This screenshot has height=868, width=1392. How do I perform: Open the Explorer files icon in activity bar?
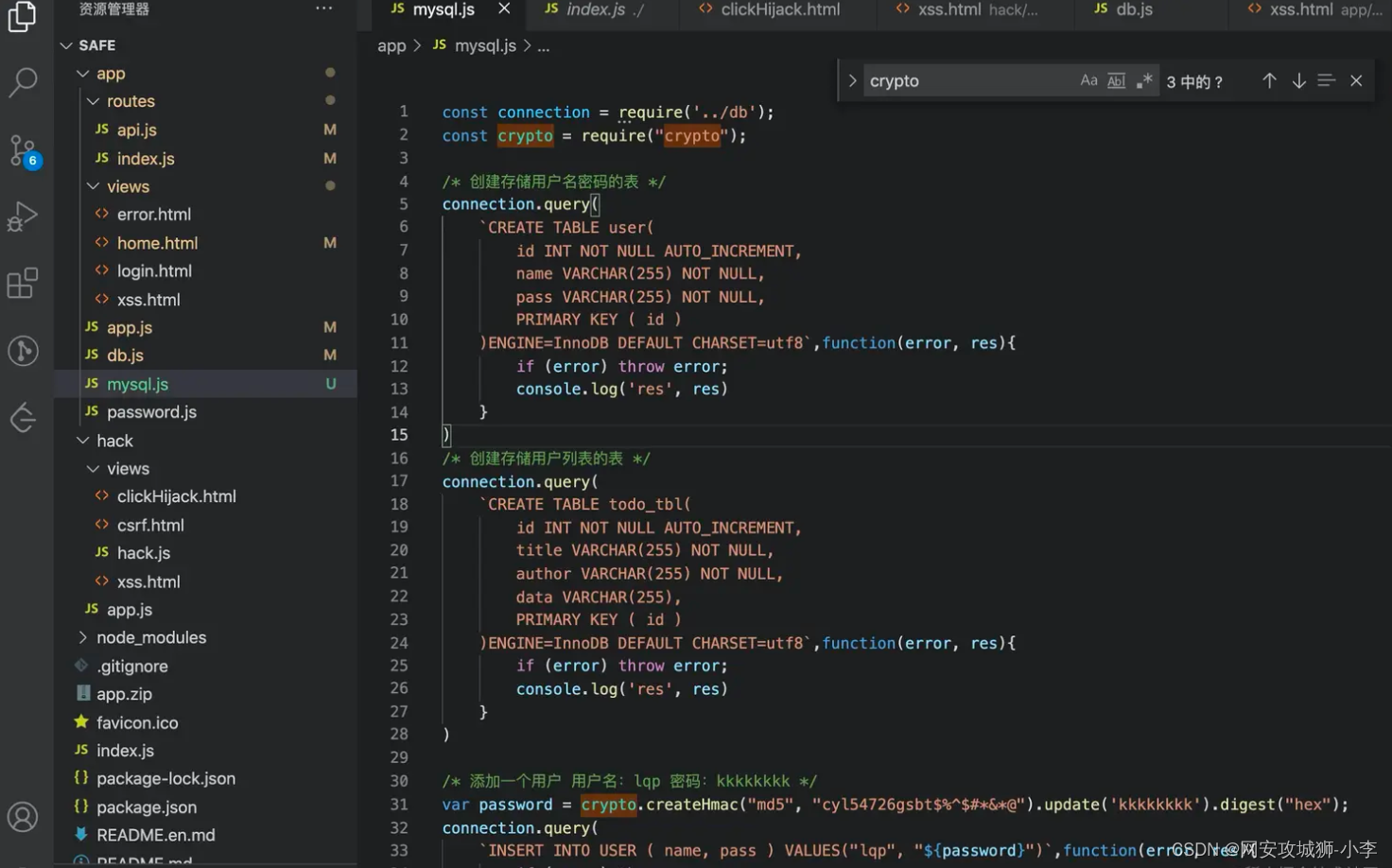[23, 16]
